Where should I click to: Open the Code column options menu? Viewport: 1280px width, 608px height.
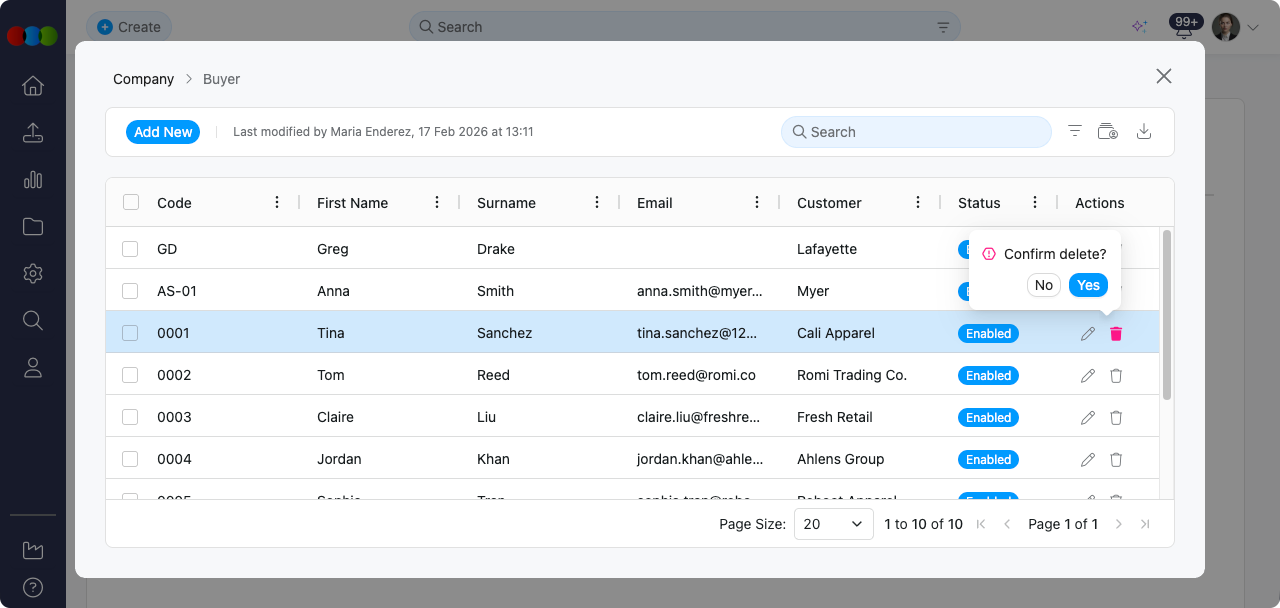(277, 203)
